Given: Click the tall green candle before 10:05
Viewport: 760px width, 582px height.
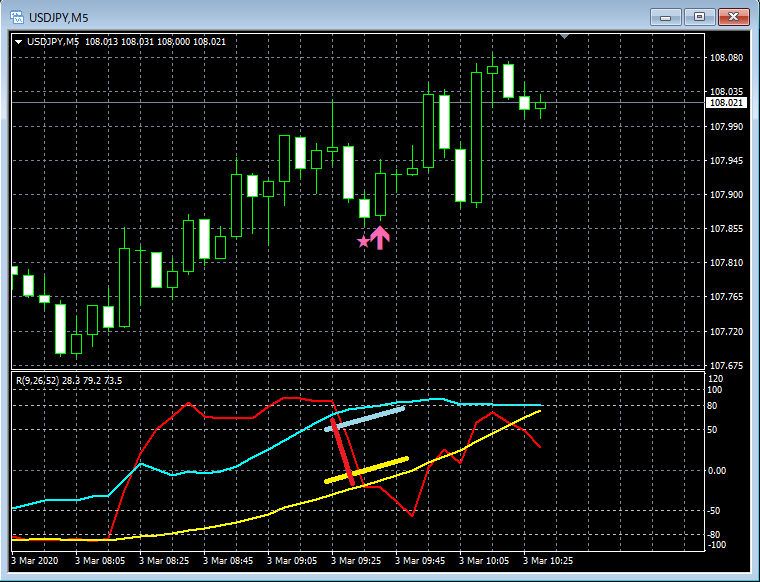Looking at the screenshot, I should coord(476,137).
